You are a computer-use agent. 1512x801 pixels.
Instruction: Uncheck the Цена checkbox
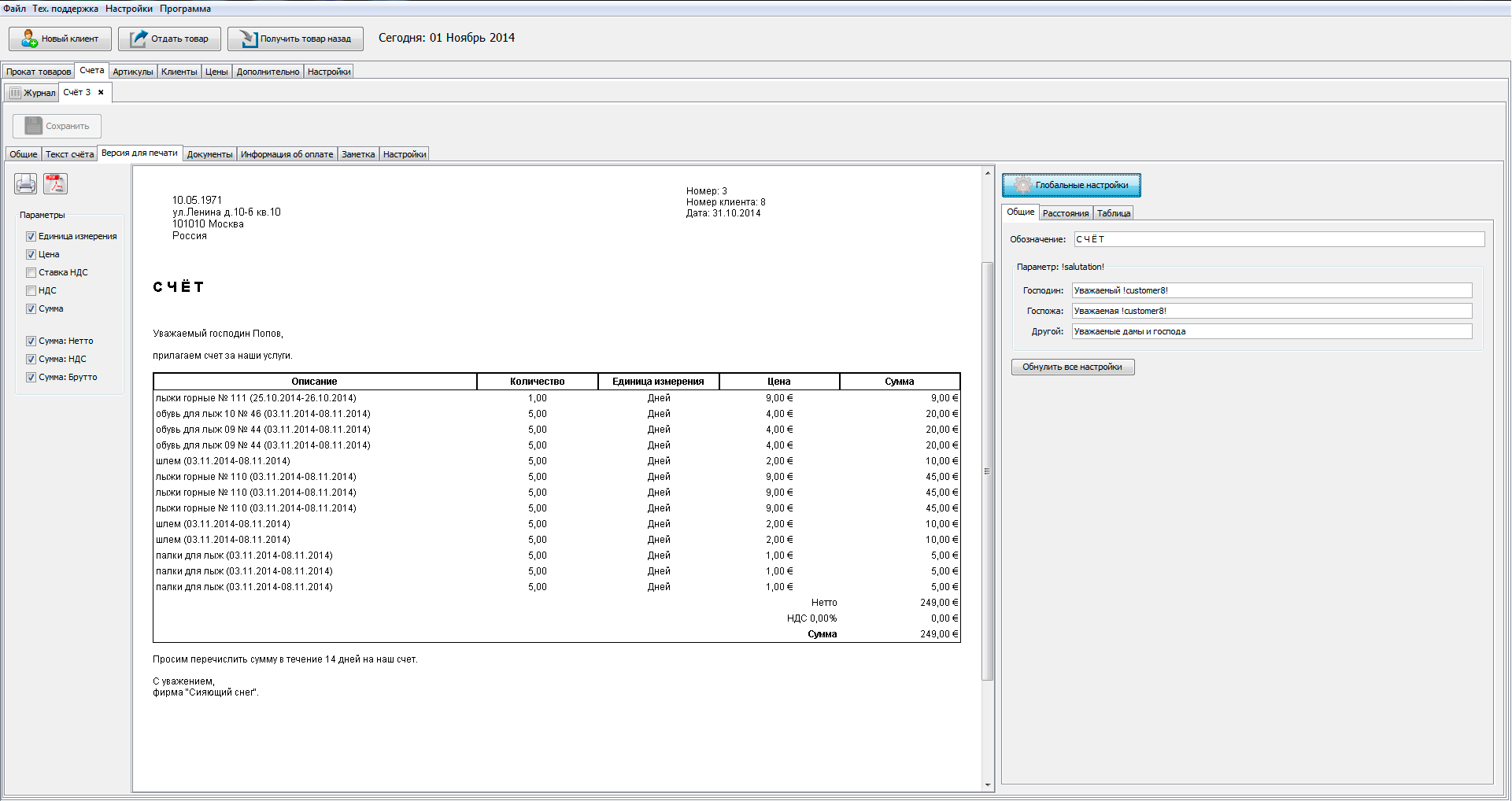point(31,254)
